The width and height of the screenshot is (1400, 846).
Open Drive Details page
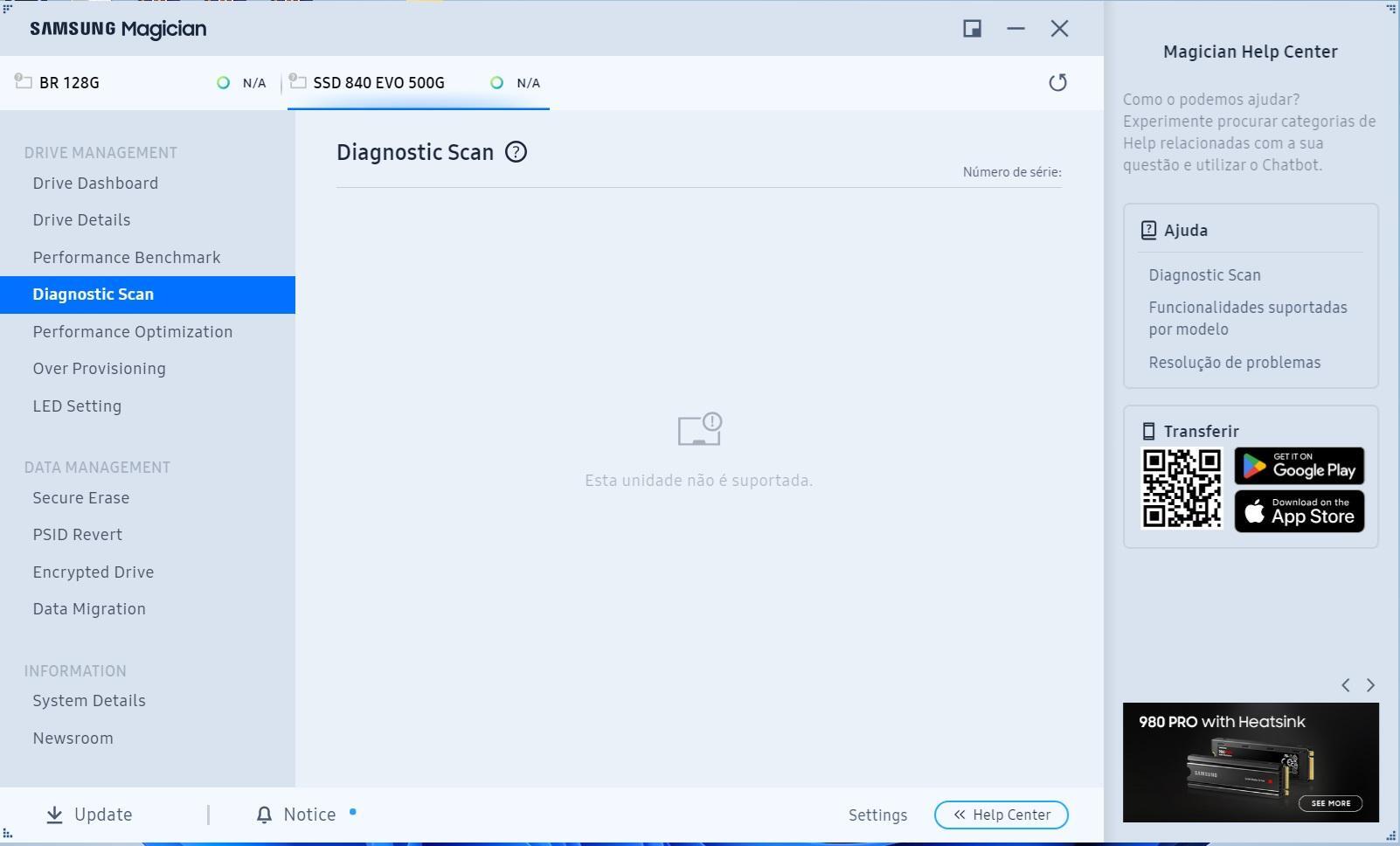pyautogui.click(x=81, y=220)
